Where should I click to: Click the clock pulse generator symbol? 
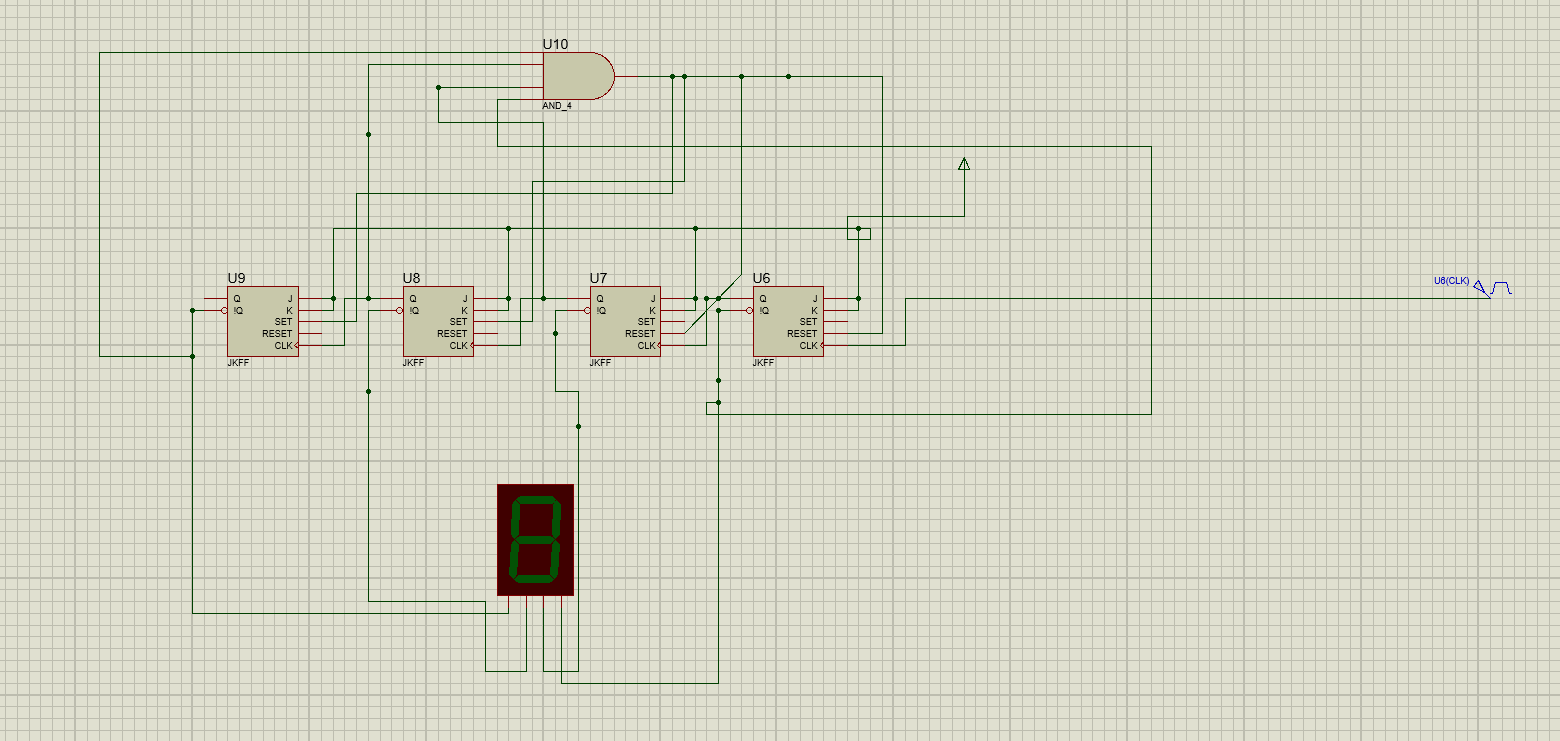click(x=1494, y=289)
